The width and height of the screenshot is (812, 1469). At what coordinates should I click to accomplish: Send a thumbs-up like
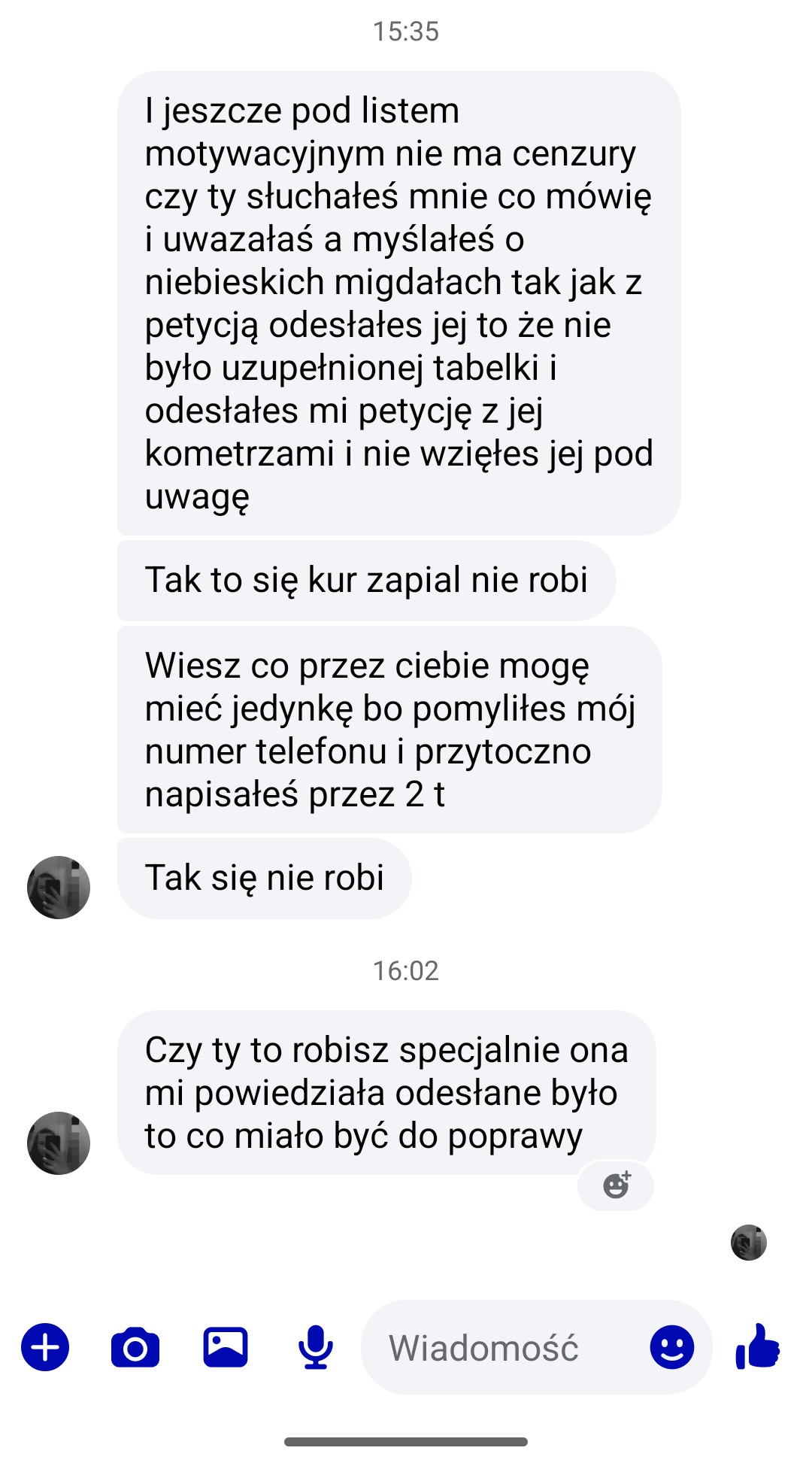(x=758, y=1346)
